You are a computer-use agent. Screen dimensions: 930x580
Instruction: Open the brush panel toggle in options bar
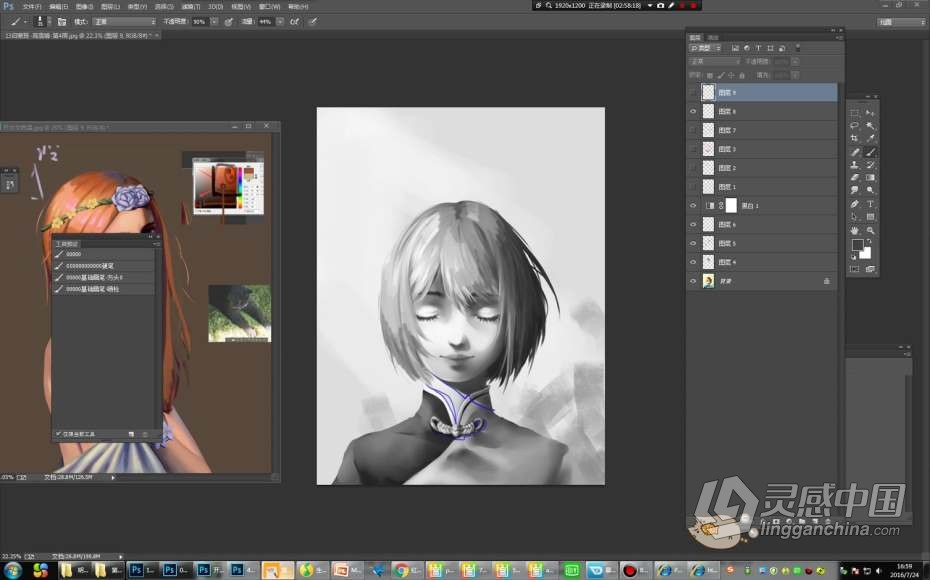pyautogui.click(x=62, y=22)
